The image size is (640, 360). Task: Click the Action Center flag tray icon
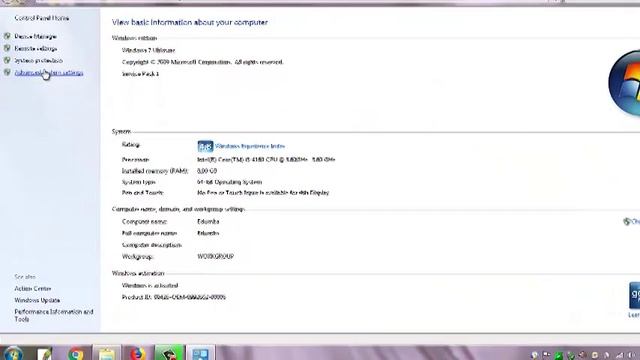546,355
